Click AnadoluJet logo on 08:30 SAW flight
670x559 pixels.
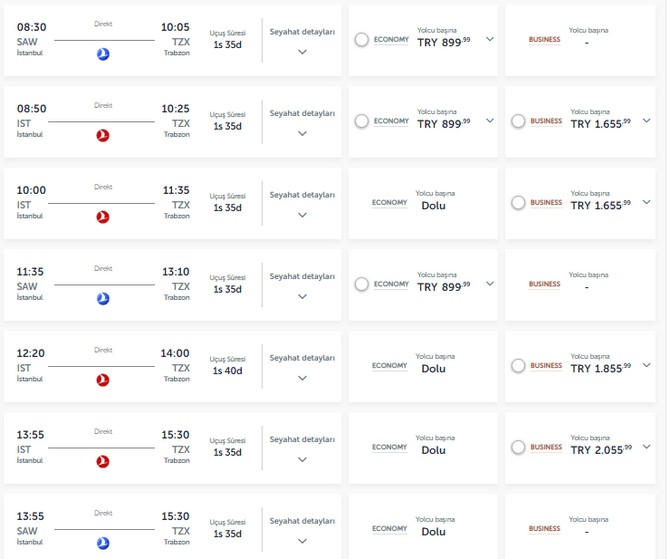(x=102, y=53)
